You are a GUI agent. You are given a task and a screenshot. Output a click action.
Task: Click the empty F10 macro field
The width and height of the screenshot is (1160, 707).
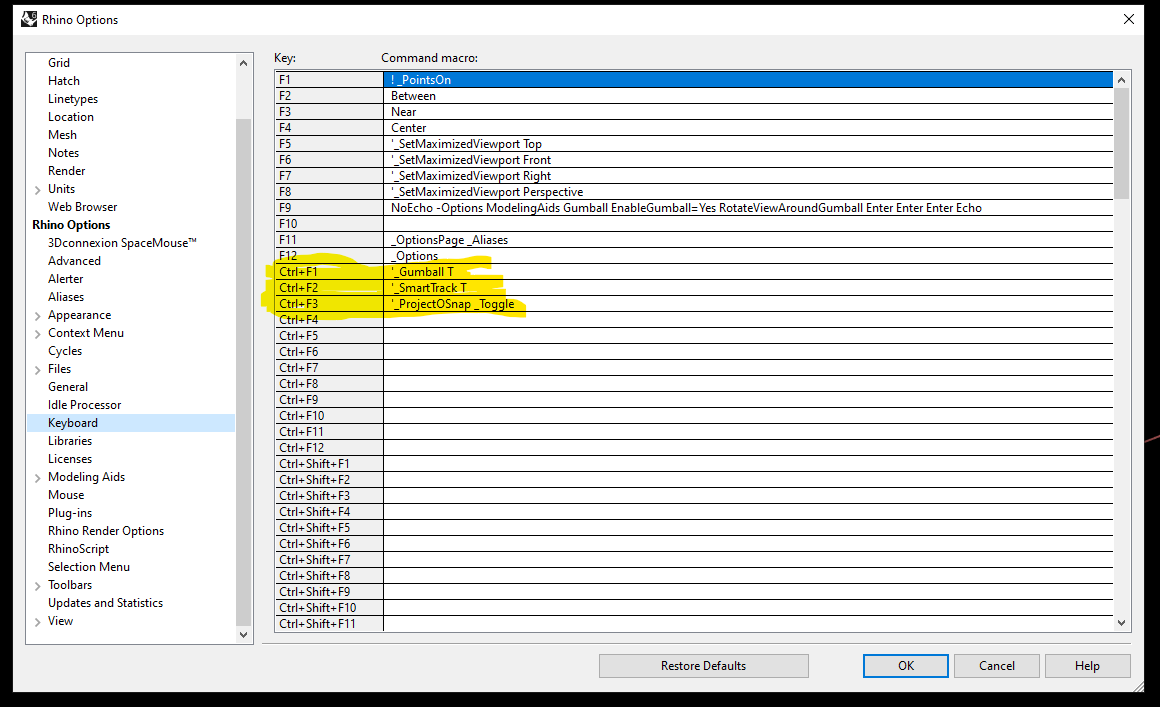tap(748, 224)
